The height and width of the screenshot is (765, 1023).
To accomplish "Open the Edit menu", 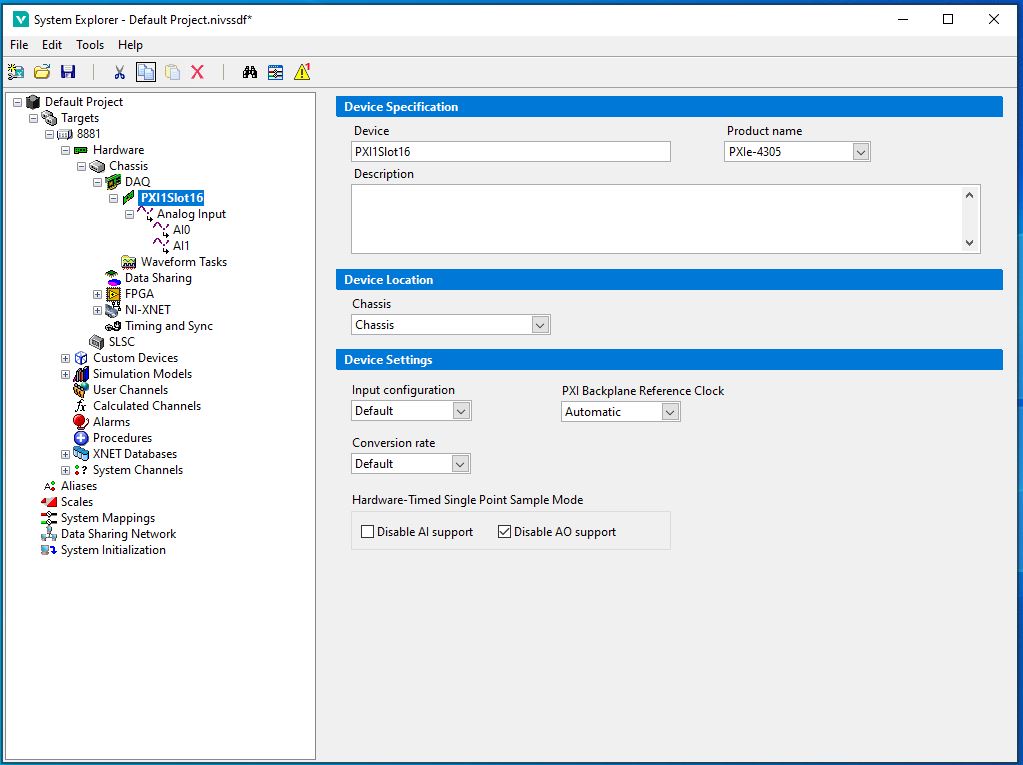I will [x=52, y=45].
